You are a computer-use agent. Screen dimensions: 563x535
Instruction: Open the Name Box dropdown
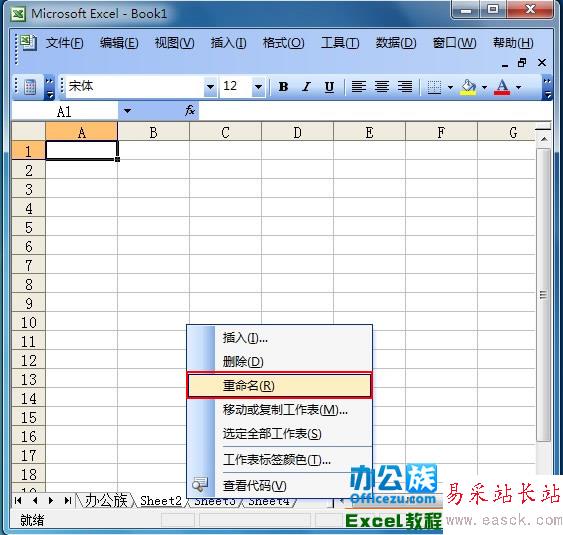tap(127, 111)
